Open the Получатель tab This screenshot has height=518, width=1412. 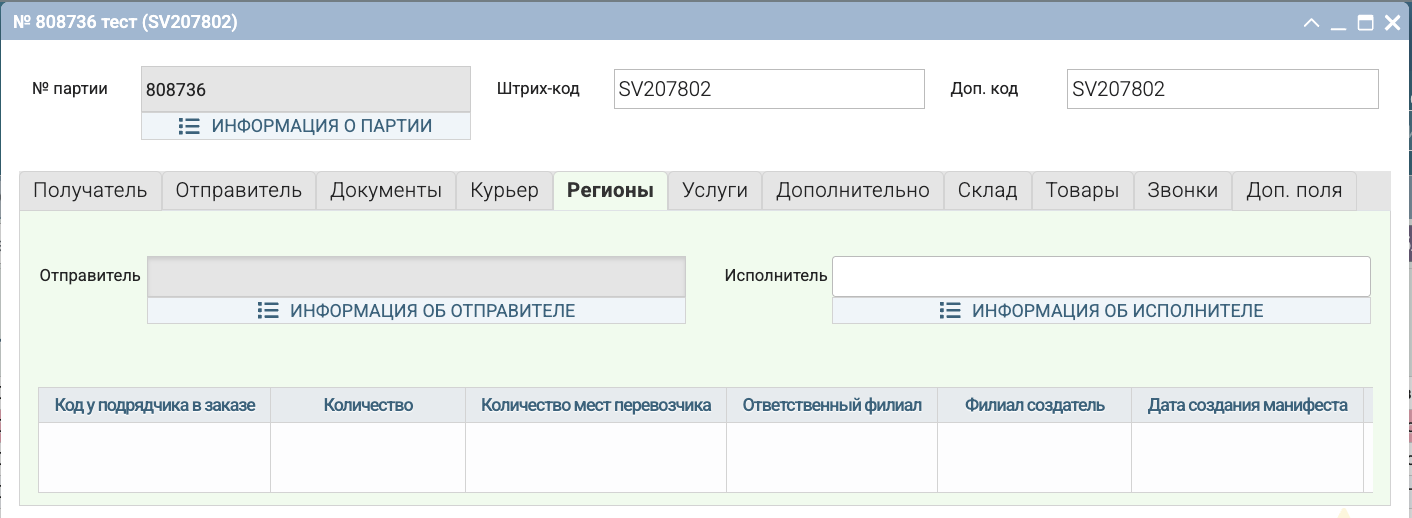point(91,190)
